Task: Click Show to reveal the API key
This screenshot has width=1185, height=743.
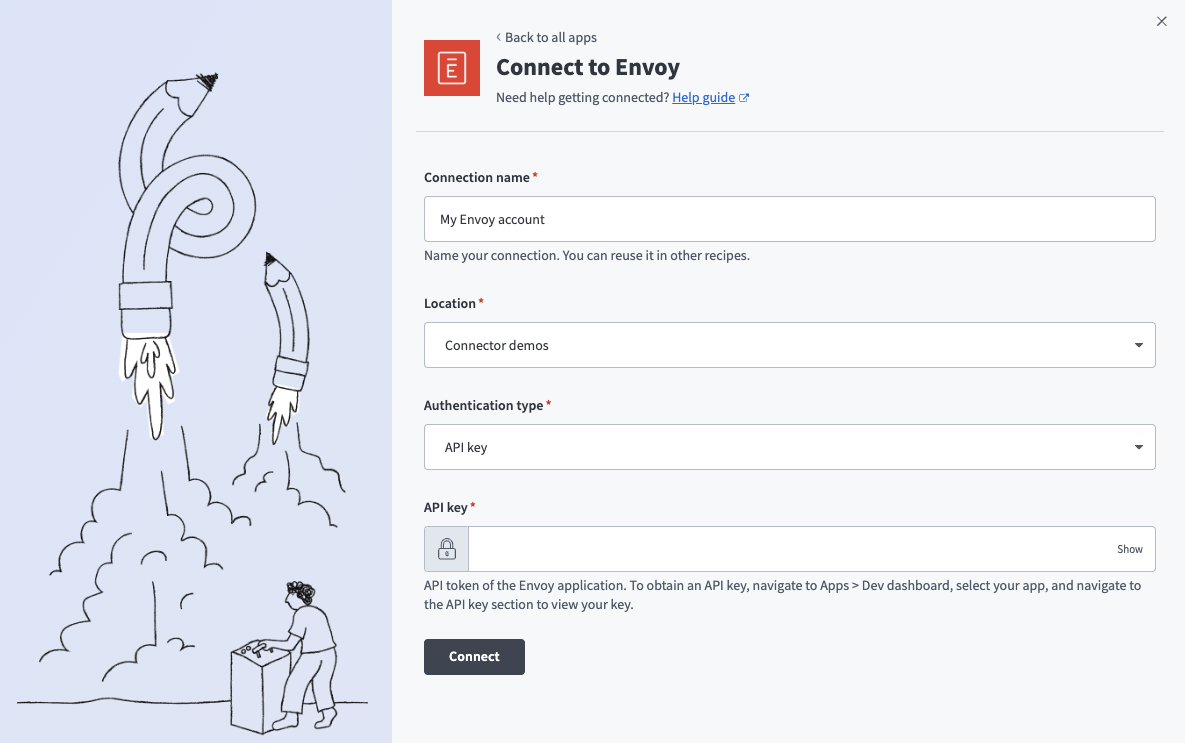Action: coord(1129,549)
